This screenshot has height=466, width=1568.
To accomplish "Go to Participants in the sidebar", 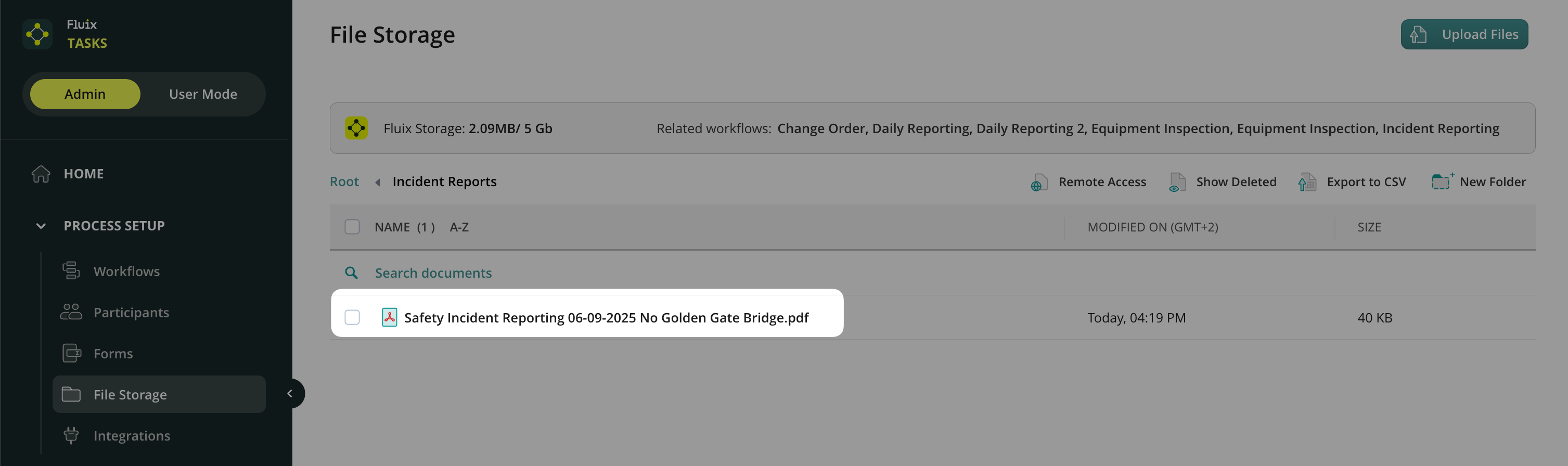I will [x=131, y=313].
